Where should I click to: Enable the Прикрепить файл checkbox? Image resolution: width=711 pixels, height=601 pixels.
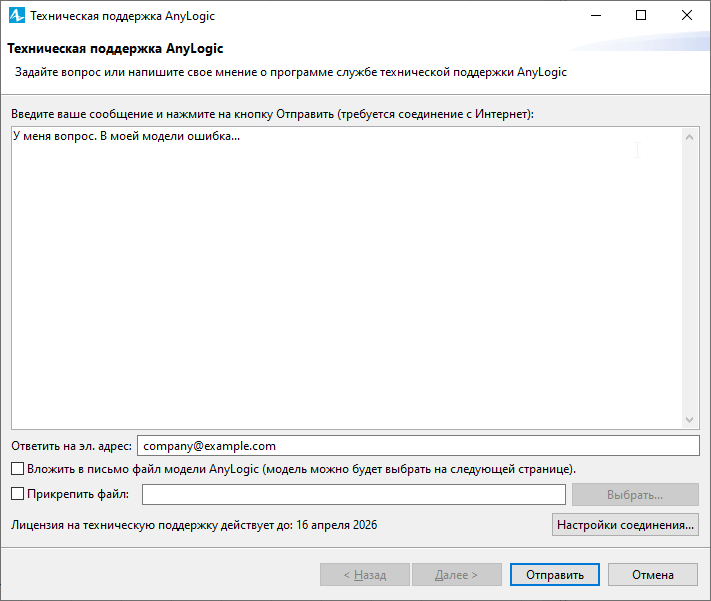[17, 494]
